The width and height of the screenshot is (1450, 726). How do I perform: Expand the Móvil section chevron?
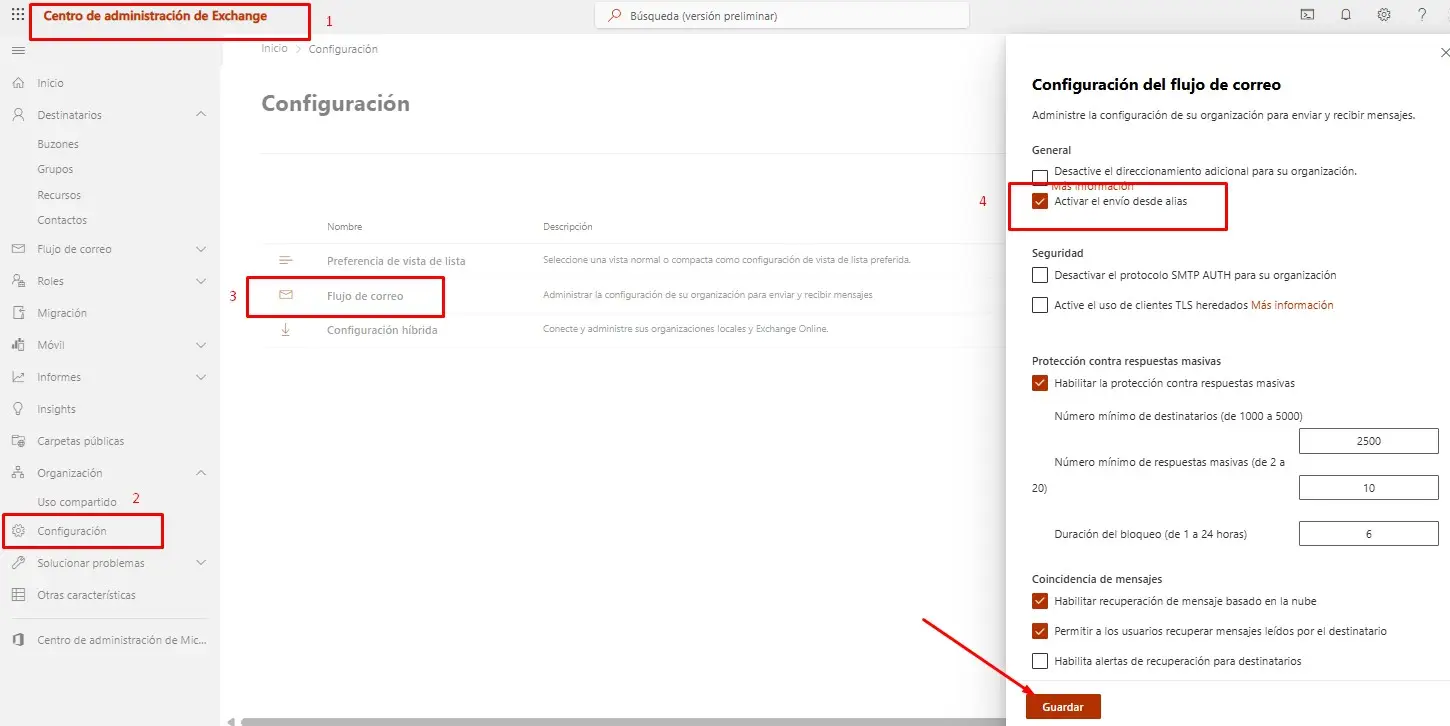tap(201, 345)
